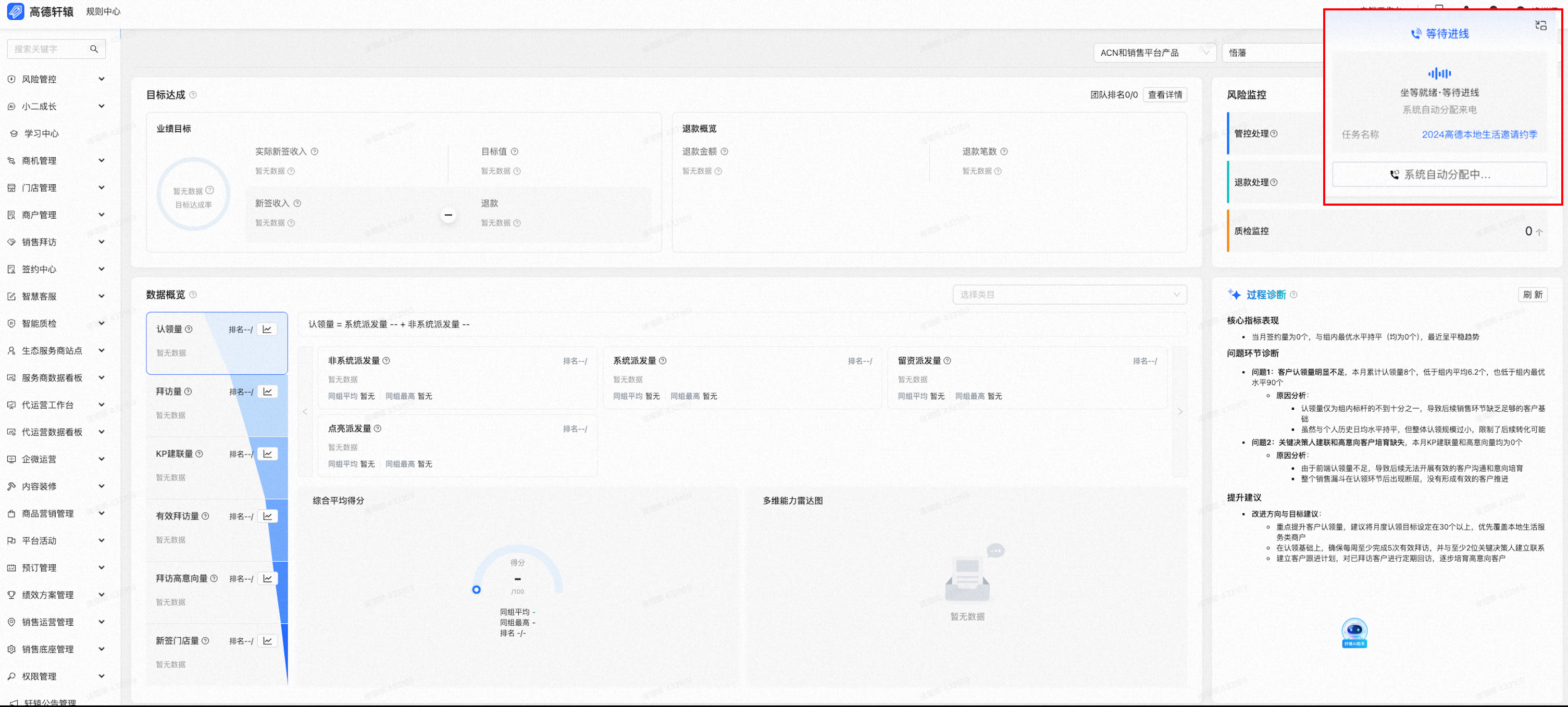
Task: Open the chart icon for KP建联量
Action: 267,454
